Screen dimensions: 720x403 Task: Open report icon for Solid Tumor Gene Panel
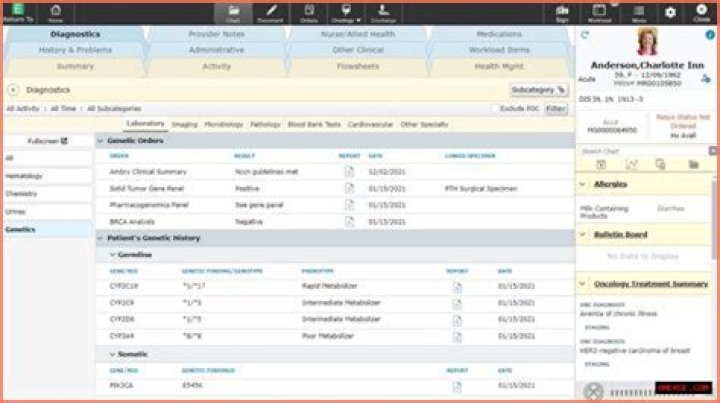point(349,187)
